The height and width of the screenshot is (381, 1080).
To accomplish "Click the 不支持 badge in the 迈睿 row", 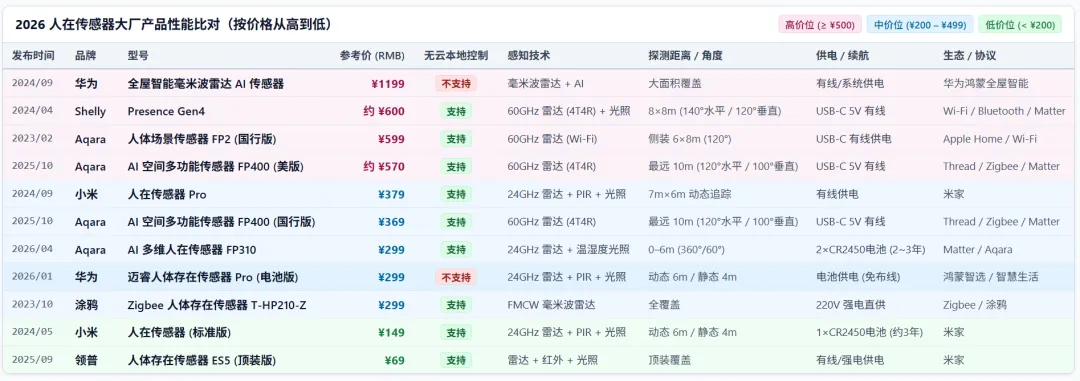I will click(456, 277).
